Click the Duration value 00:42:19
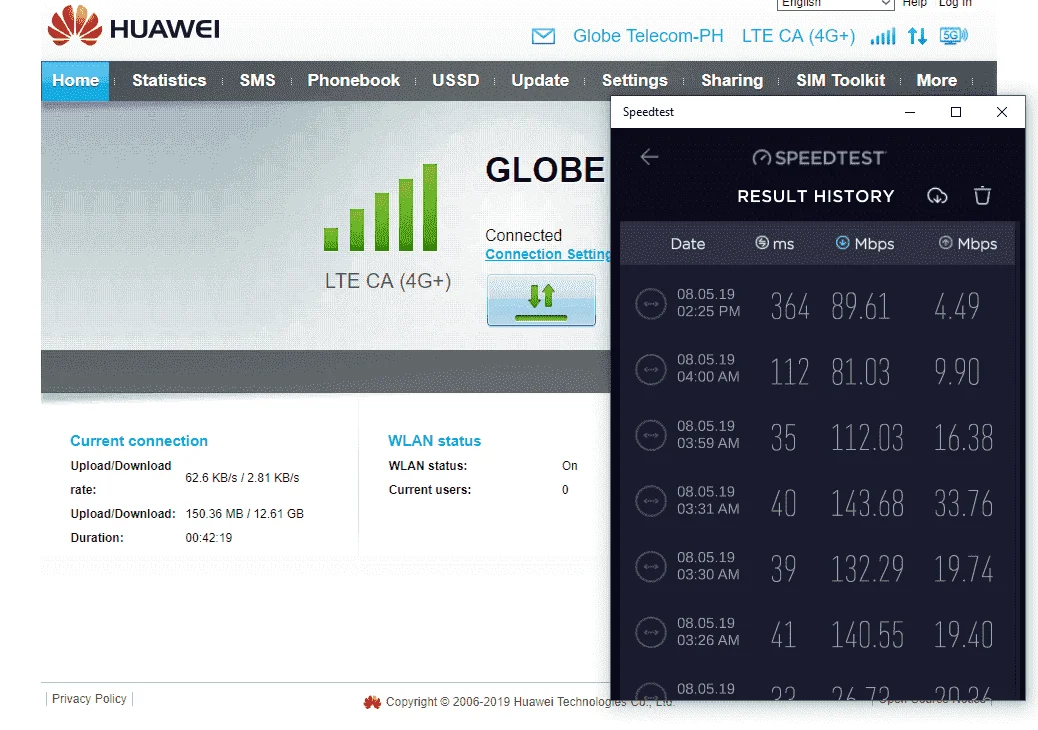This screenshot has width=1038, height=730. [x=209, y=537]
